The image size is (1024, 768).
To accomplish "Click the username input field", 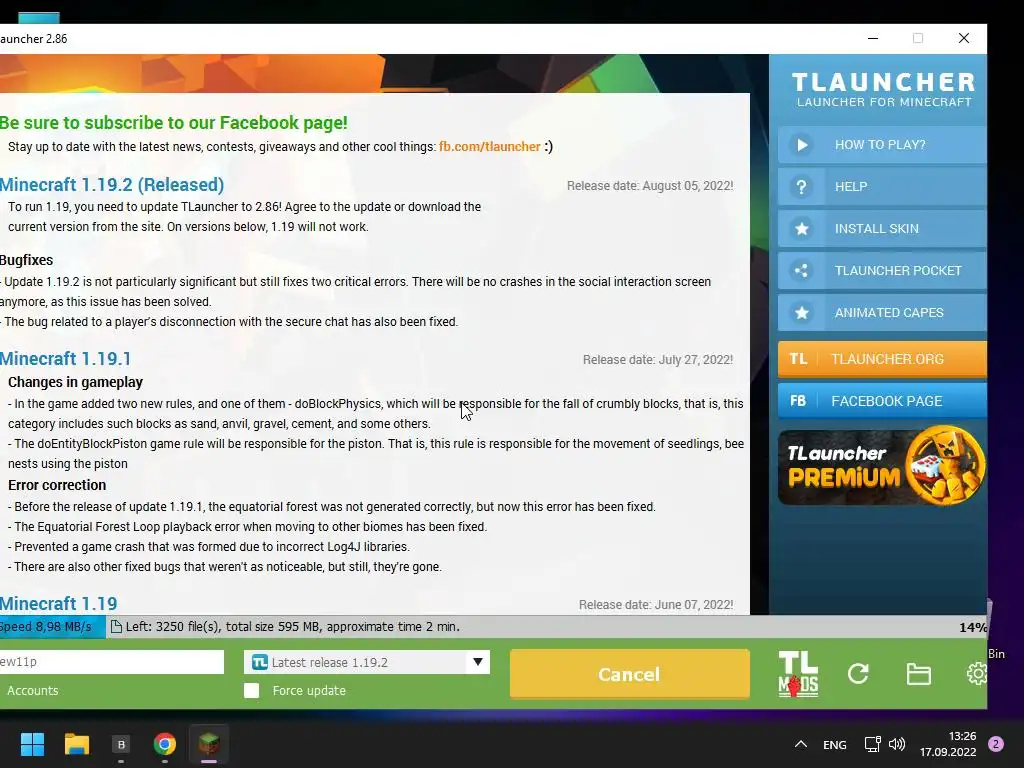I will (x=112, y=662).
